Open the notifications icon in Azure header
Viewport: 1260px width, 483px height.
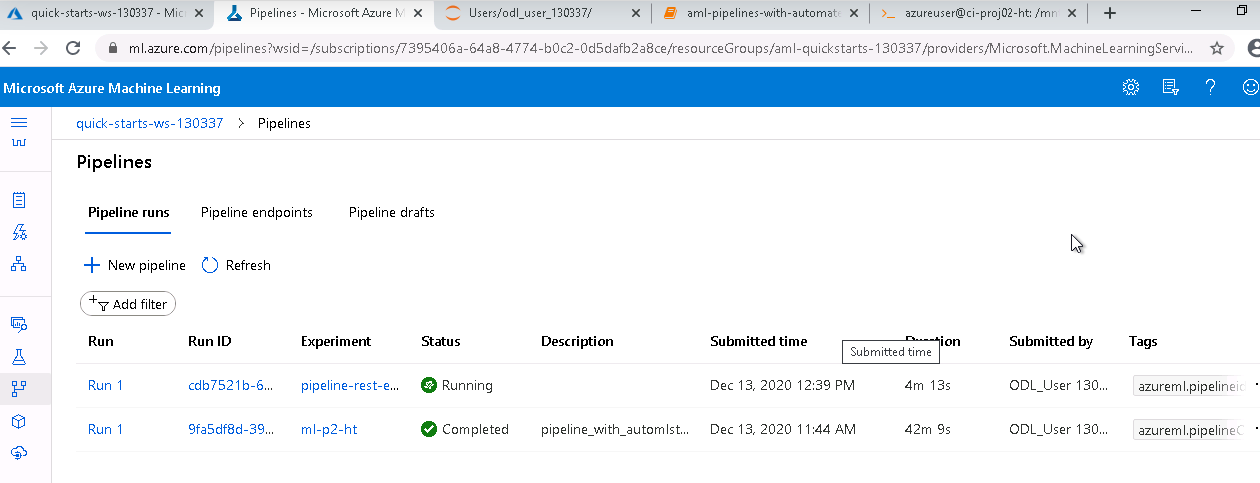click(1171, 88)
